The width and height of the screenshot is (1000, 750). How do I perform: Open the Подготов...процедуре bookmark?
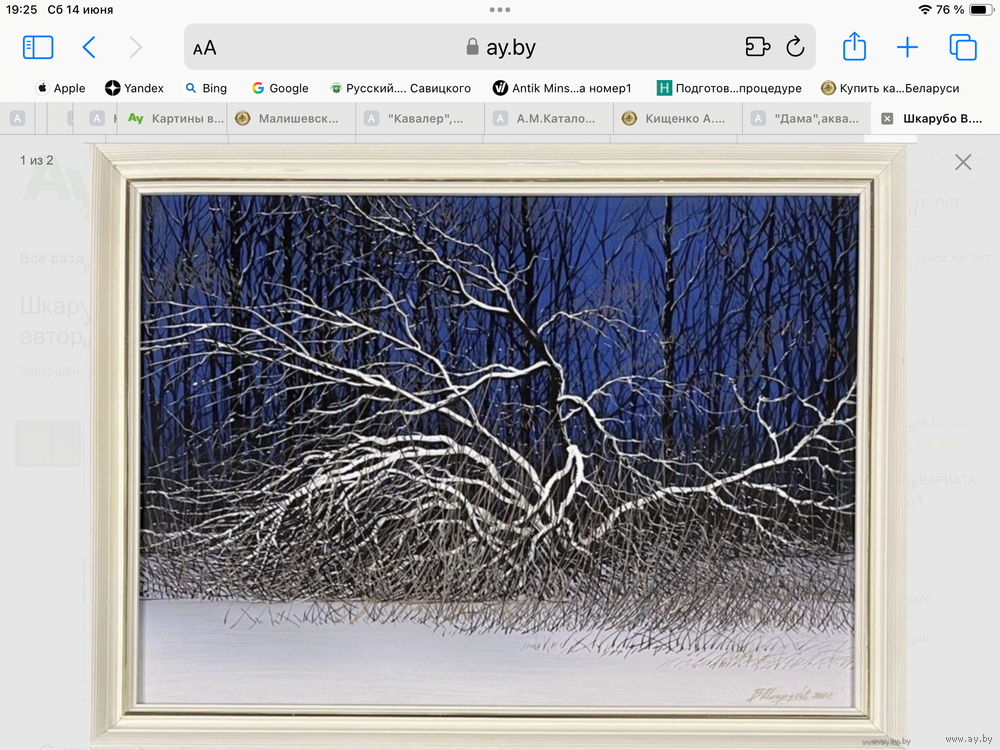click(729, 88)
